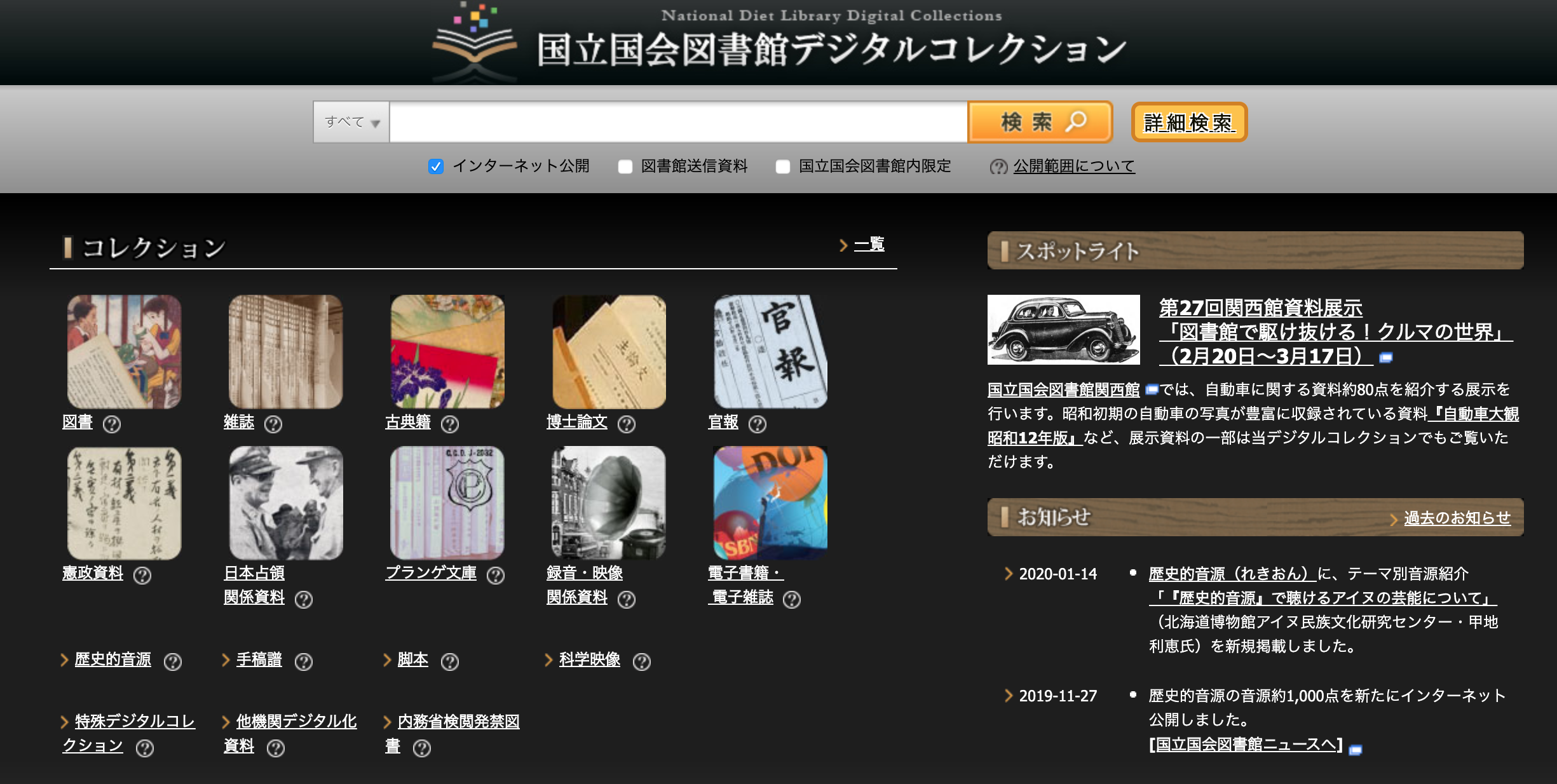This screenshot has width=1557, height=784.
Task: Open the 過去のお知らせ link
Action: (x=1457, y=518)
